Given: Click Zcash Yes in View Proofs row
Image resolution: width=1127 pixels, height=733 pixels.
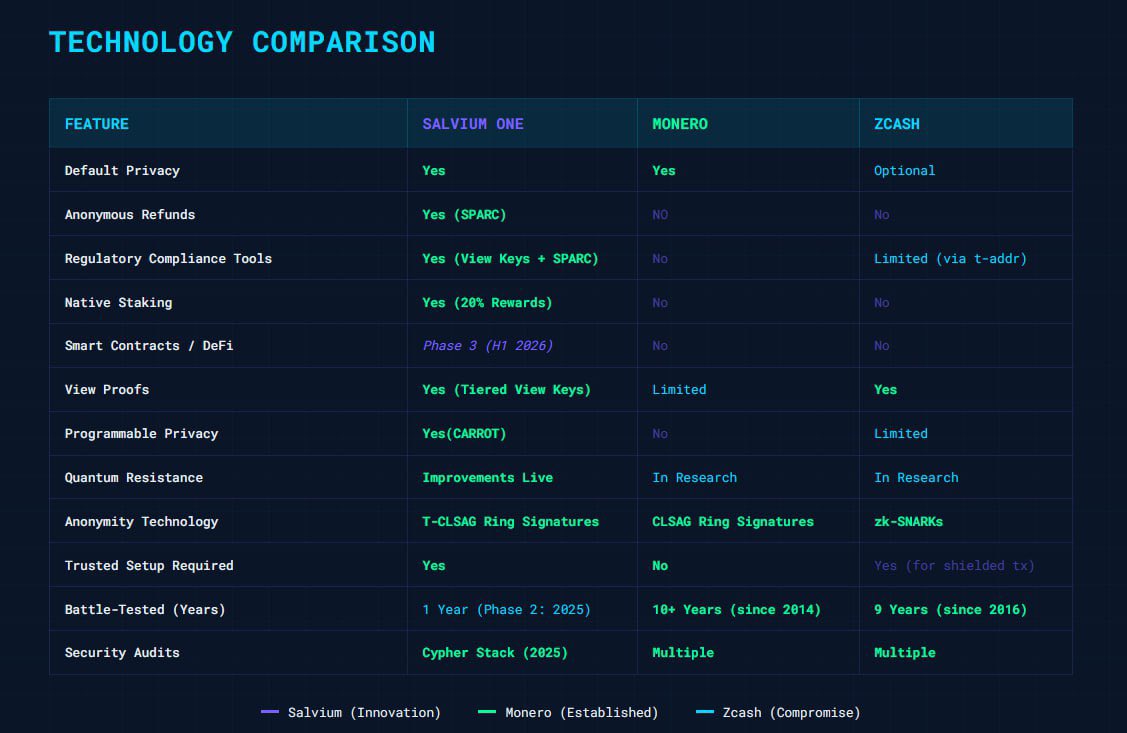Looking at the screenshot, I should [x=886, y=389].
